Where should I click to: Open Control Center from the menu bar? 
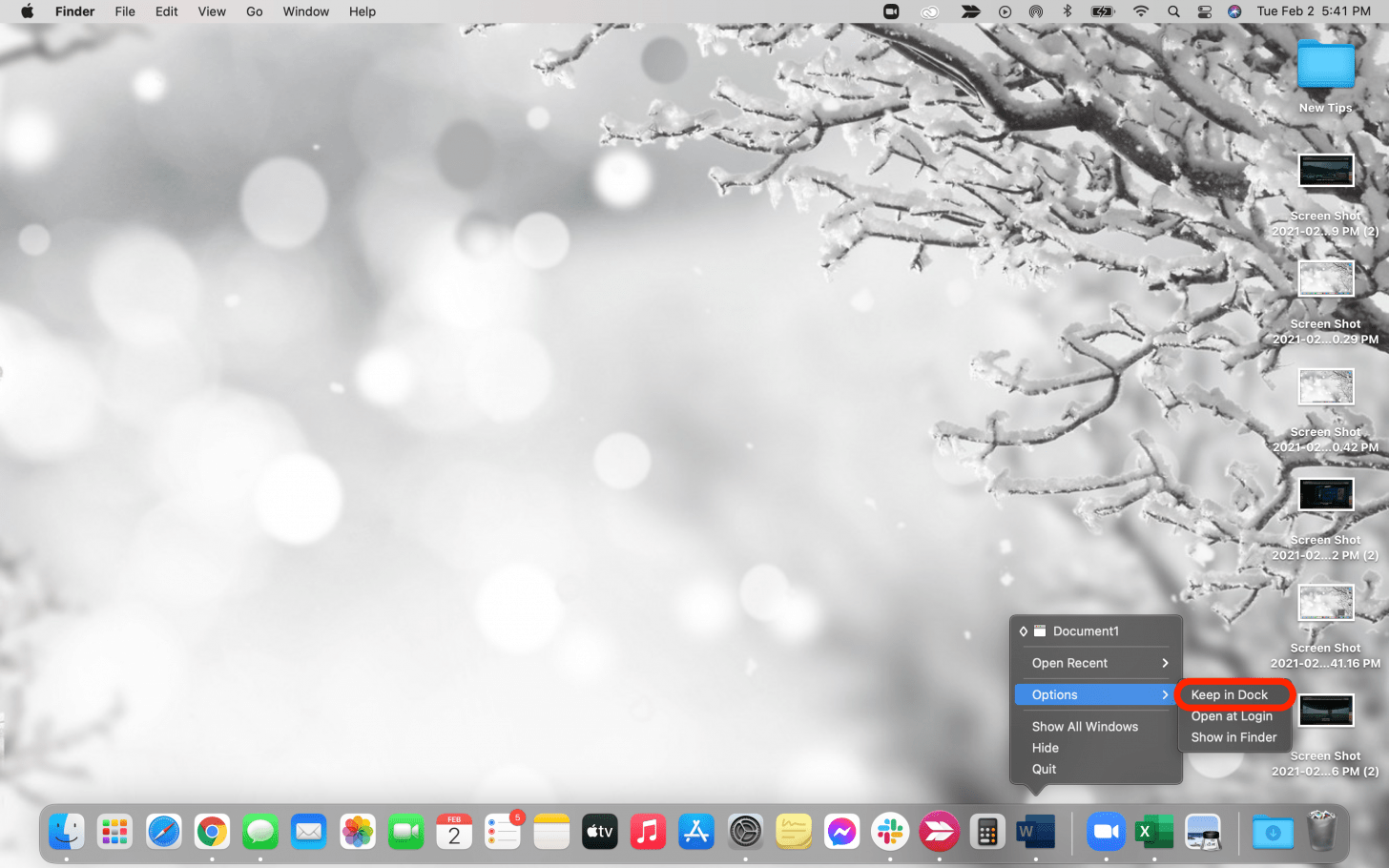coord(1204,11)
